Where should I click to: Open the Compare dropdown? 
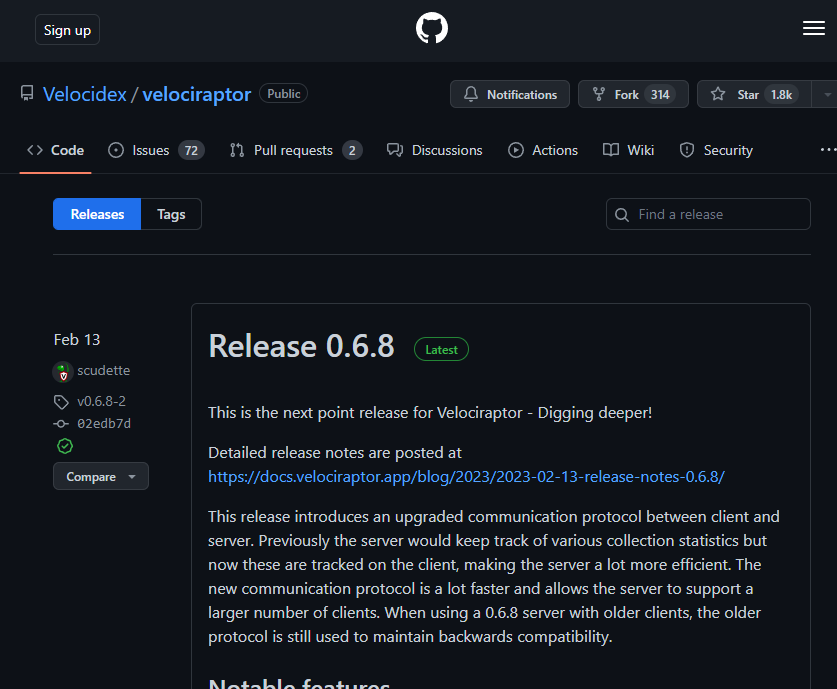tap(100, 476)
